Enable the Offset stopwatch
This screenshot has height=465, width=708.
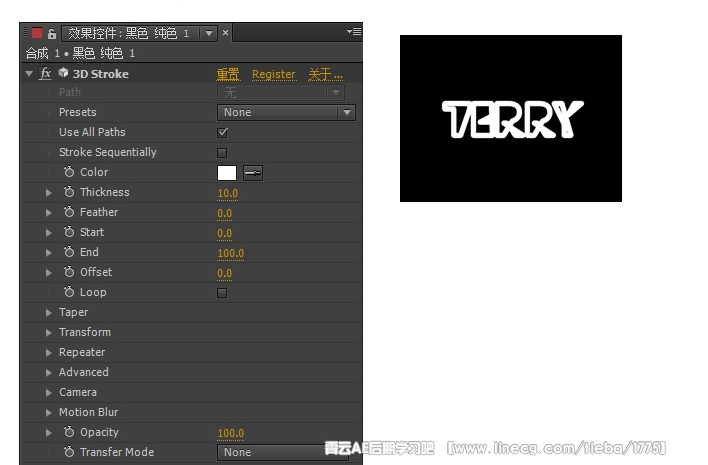(x=69, y=272)
